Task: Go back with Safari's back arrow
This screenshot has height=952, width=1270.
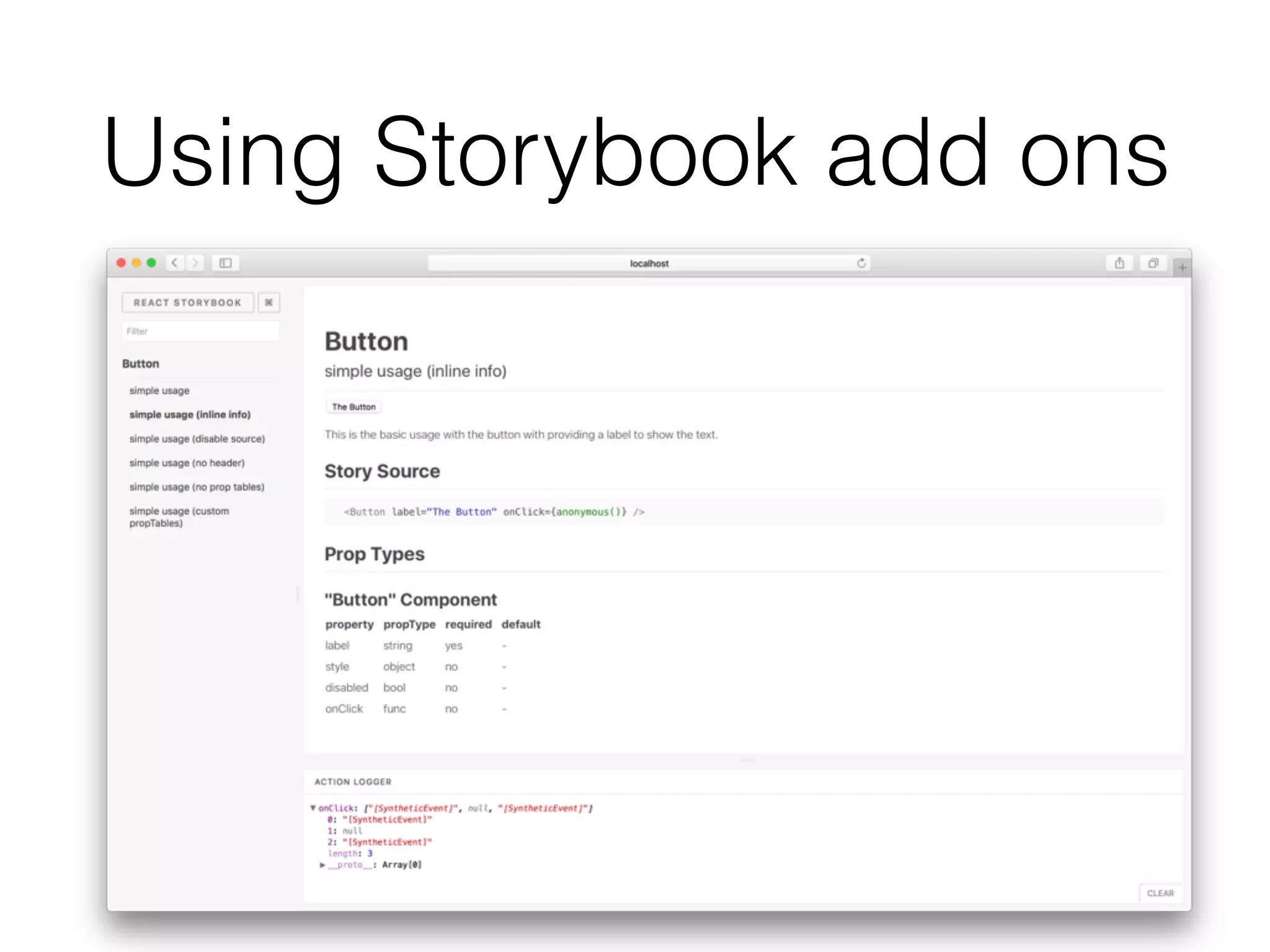Action: [x=175, y=263]
